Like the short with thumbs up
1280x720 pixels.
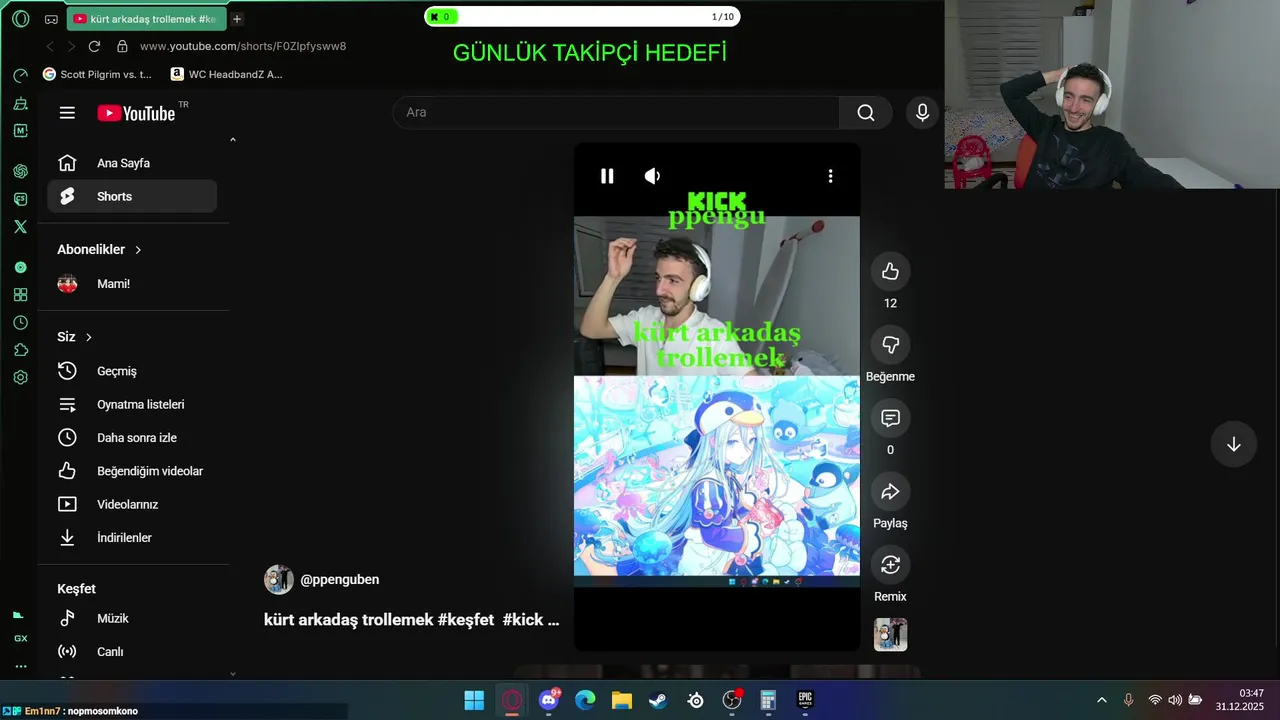890,272
